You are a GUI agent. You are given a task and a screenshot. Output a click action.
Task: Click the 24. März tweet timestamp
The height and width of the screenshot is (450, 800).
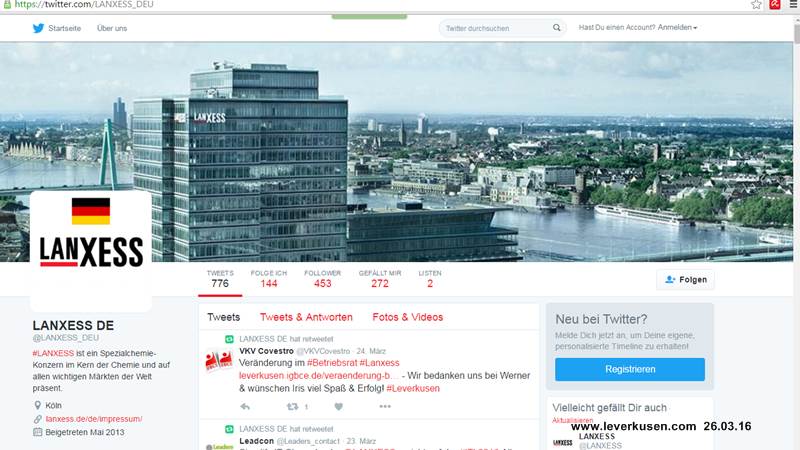371,351
